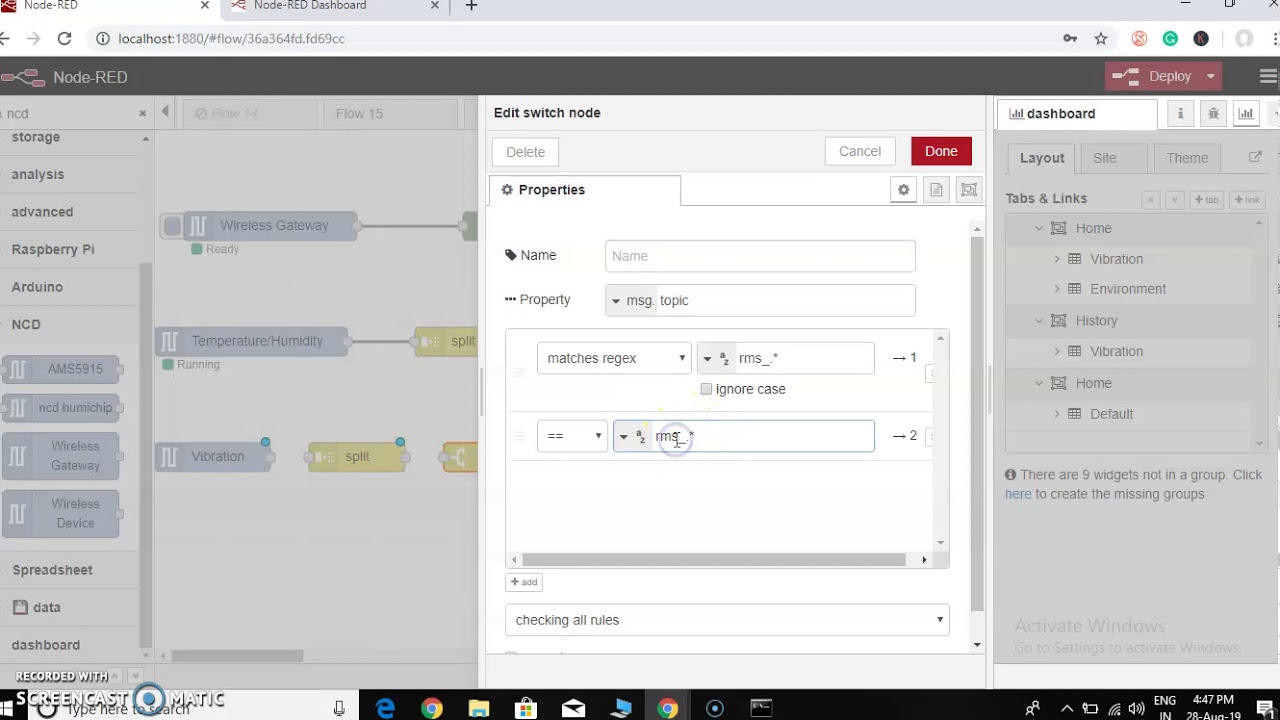This screenshot has width=1280, height=720.
Task: Open Microsoft Store from the taskbar
Action: (x=526, y=709)
